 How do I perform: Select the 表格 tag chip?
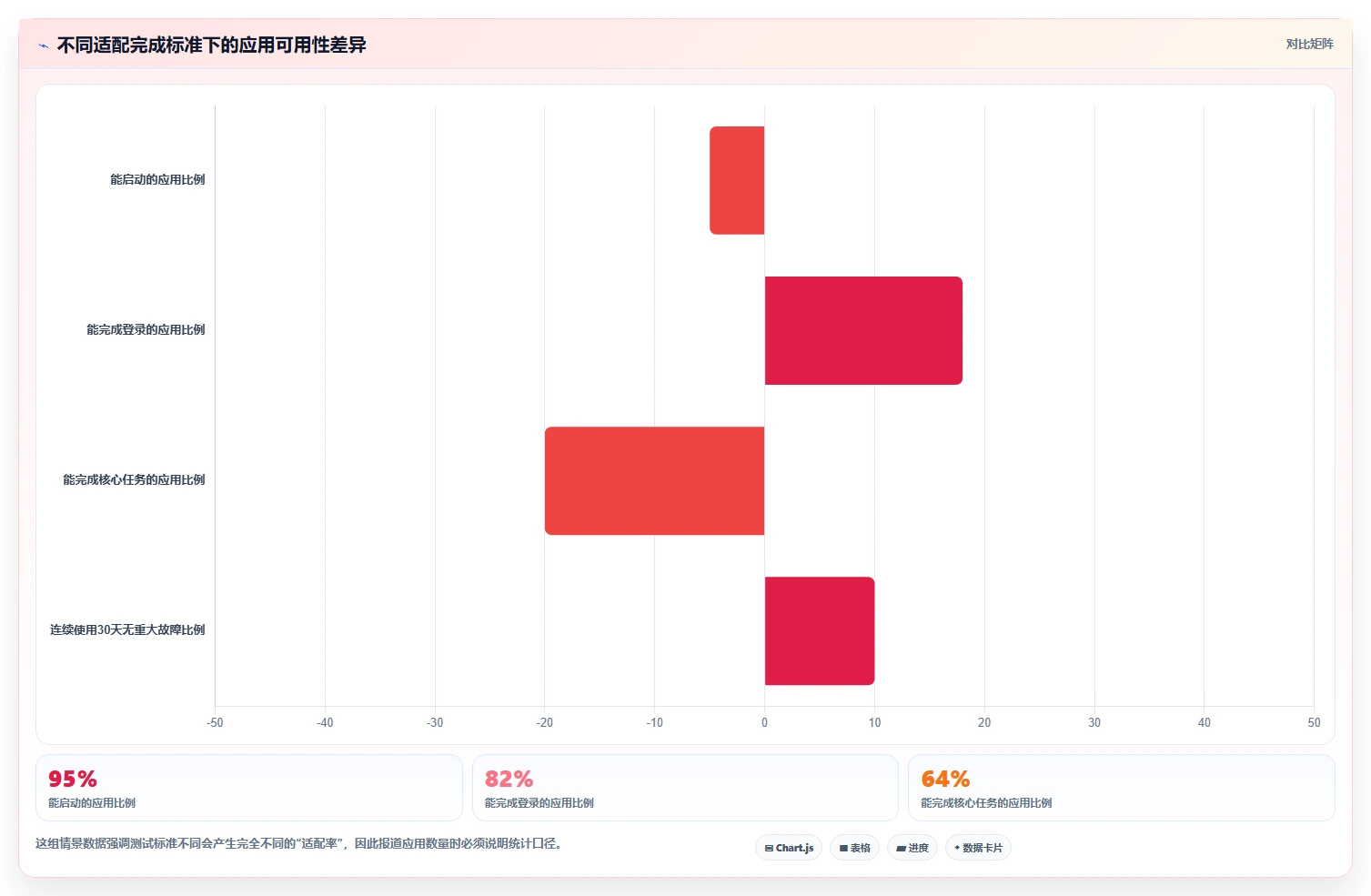(854, 848)
